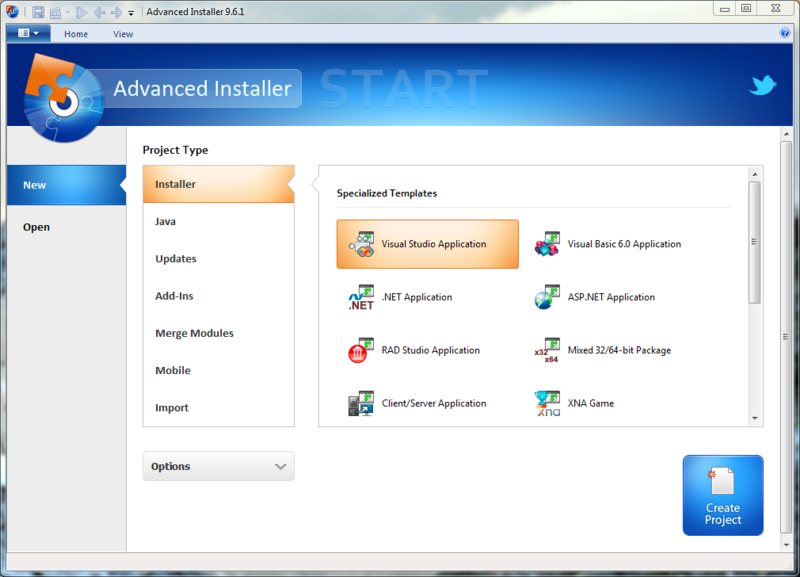Click the Client/Server Application icon
Viewport: 800px width, 577px height.
tap(361, 404)
